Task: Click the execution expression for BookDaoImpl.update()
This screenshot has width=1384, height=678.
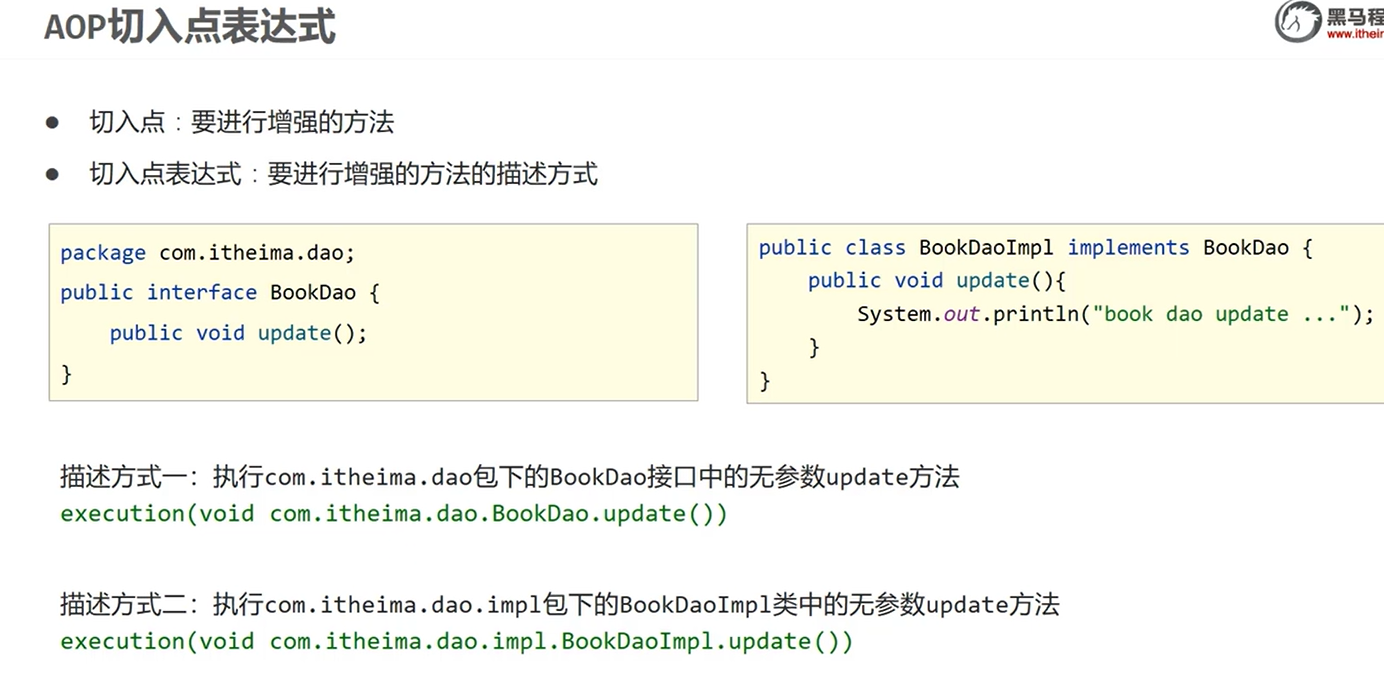Action: [457, 641]
